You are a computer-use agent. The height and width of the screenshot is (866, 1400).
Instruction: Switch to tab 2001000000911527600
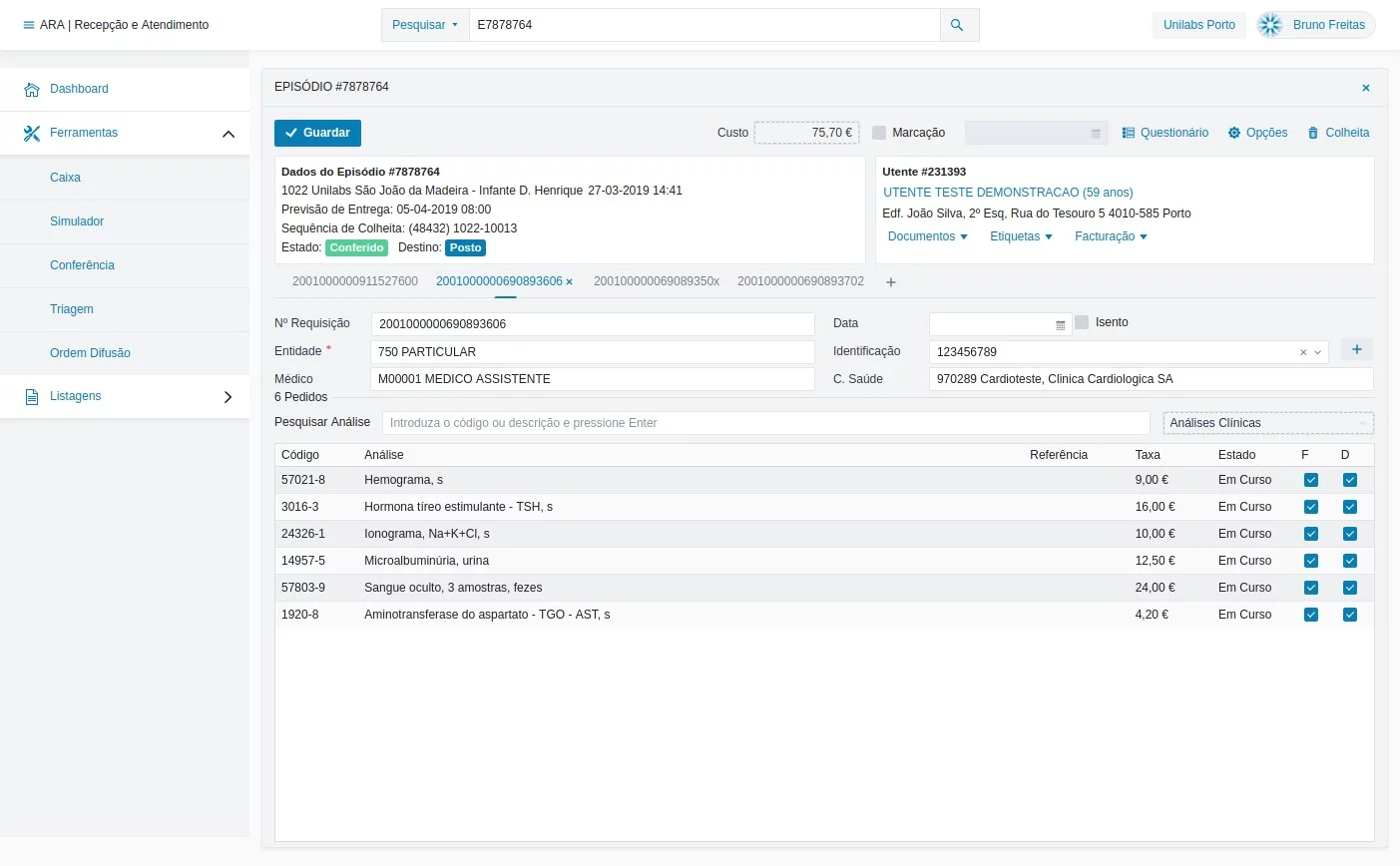click(x=355, y=281)
